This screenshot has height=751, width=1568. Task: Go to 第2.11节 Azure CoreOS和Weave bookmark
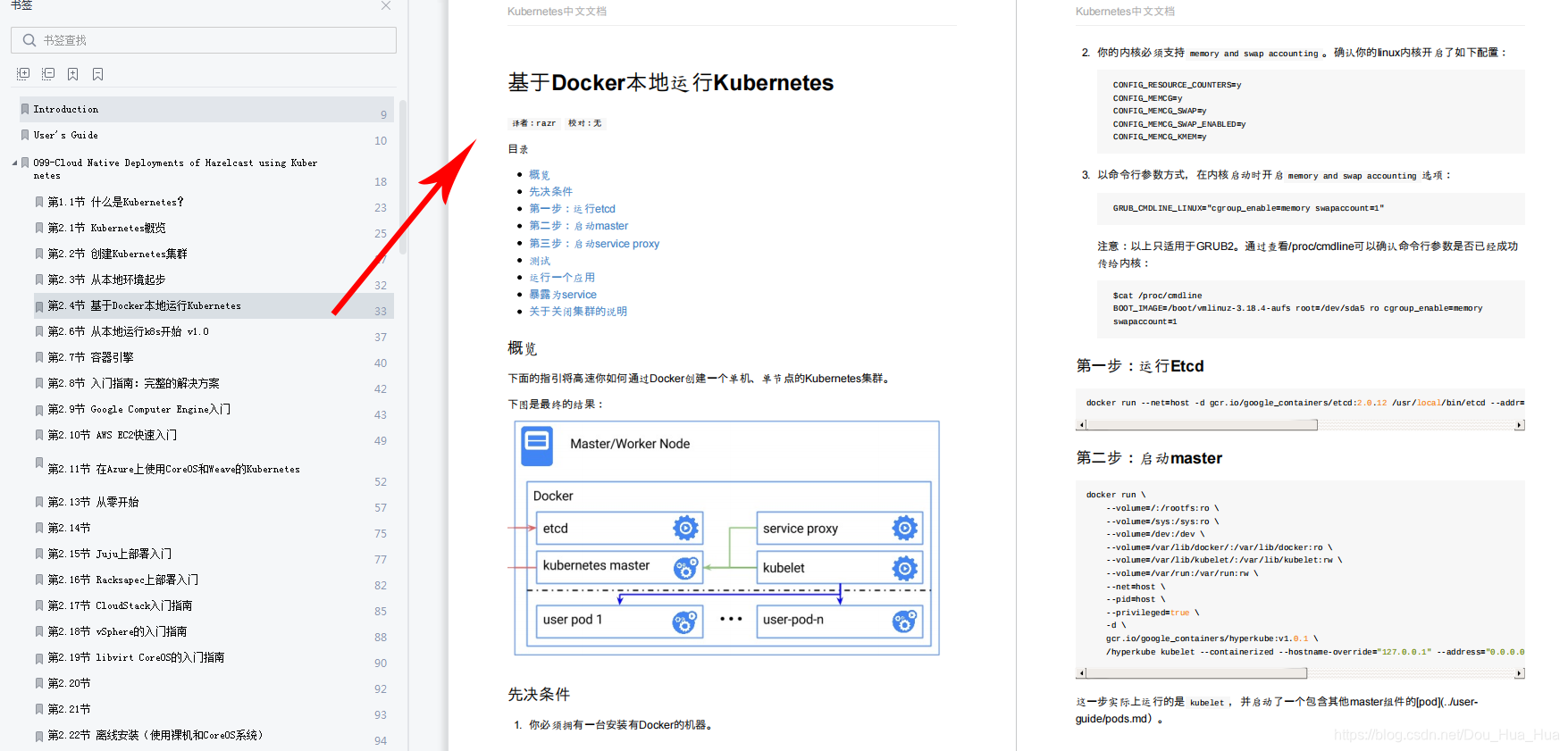click(x=174, y=469)
